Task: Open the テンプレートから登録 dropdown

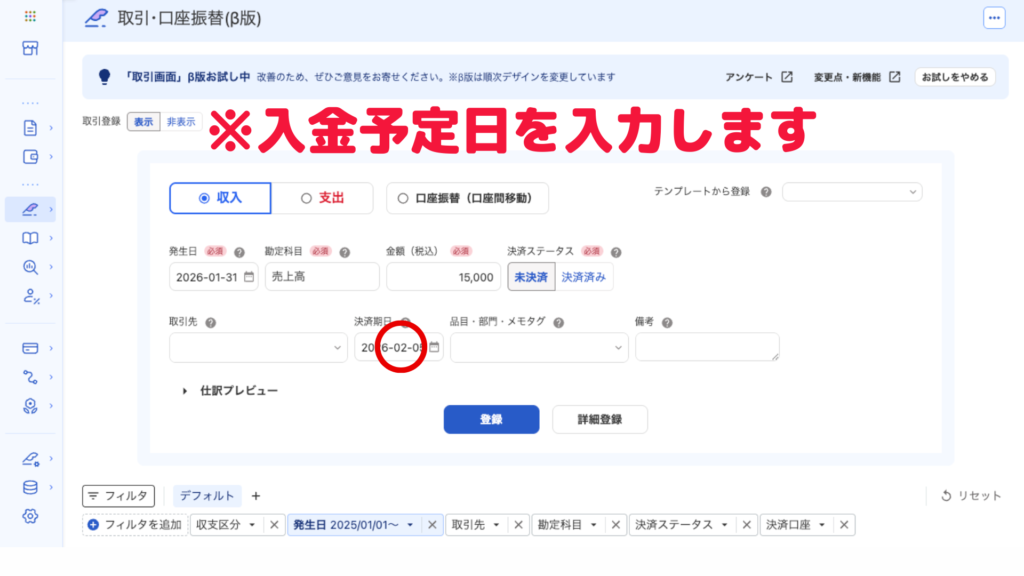Action: click(852, 192)
